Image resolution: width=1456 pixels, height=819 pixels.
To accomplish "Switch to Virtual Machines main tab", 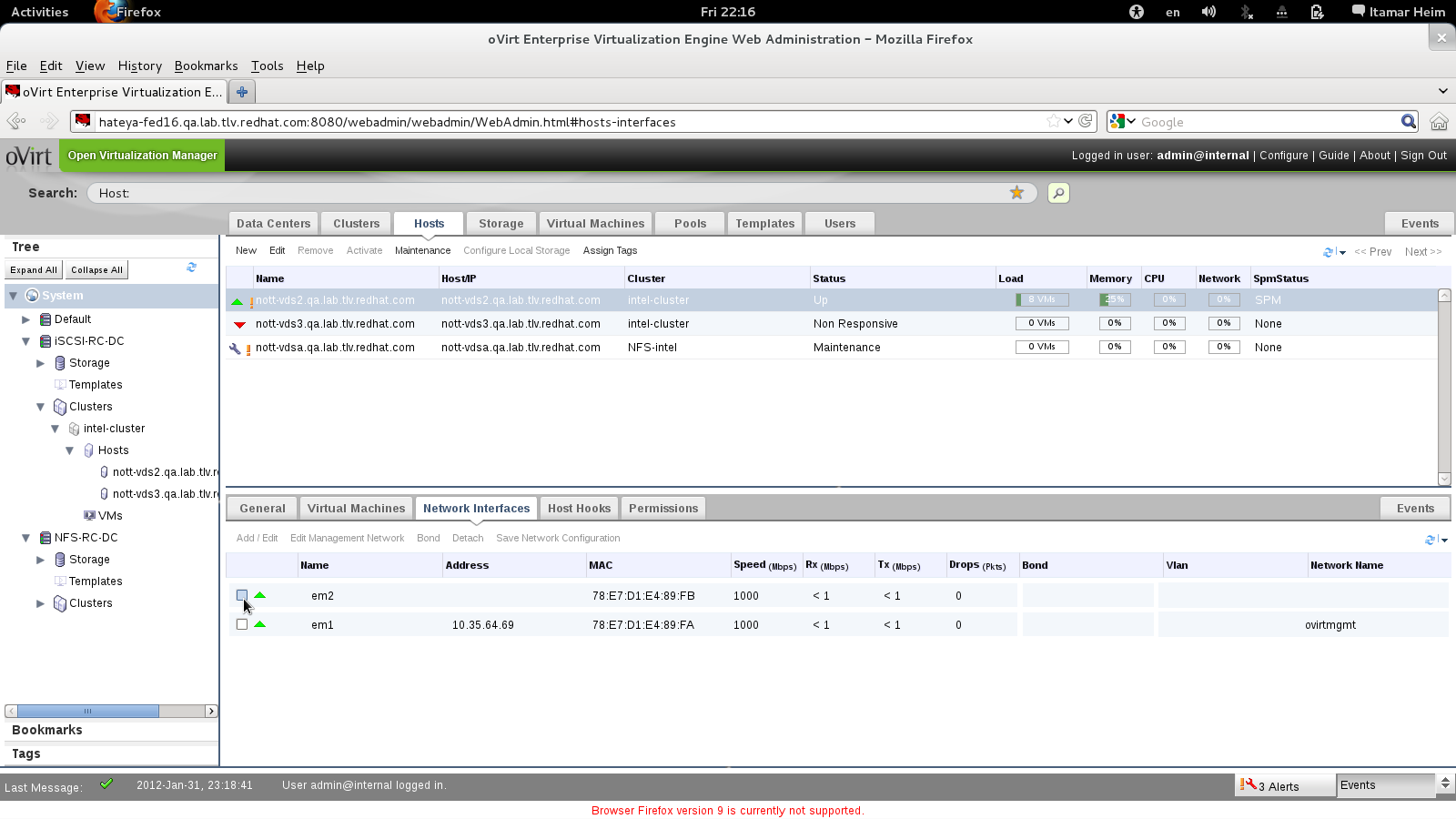I will click(x=595, y=223).
